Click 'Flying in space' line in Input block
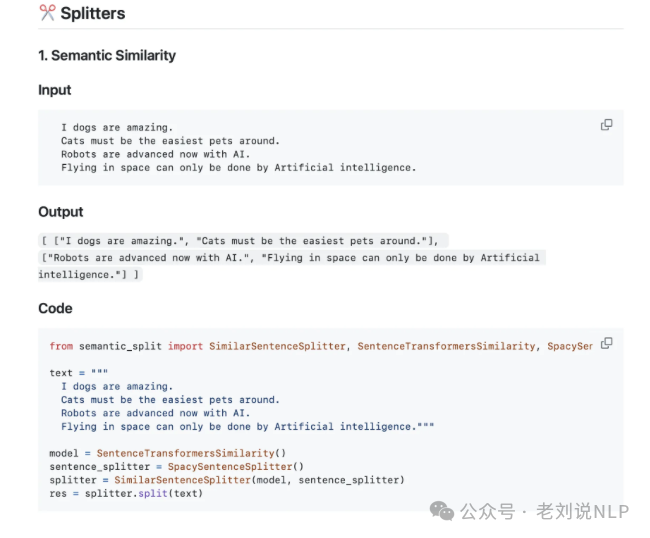The height and width of the screenshot is (538, 650). [238, 168]
